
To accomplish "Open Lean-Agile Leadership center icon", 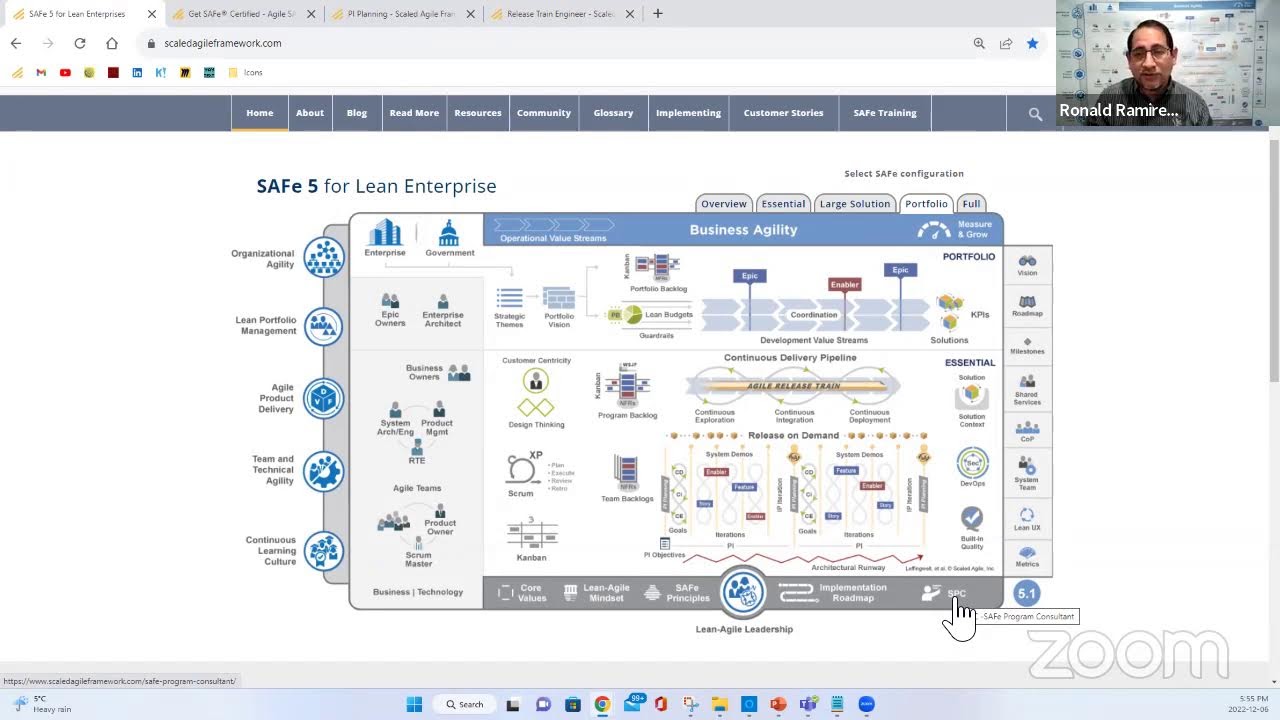I will coord(743,590).
